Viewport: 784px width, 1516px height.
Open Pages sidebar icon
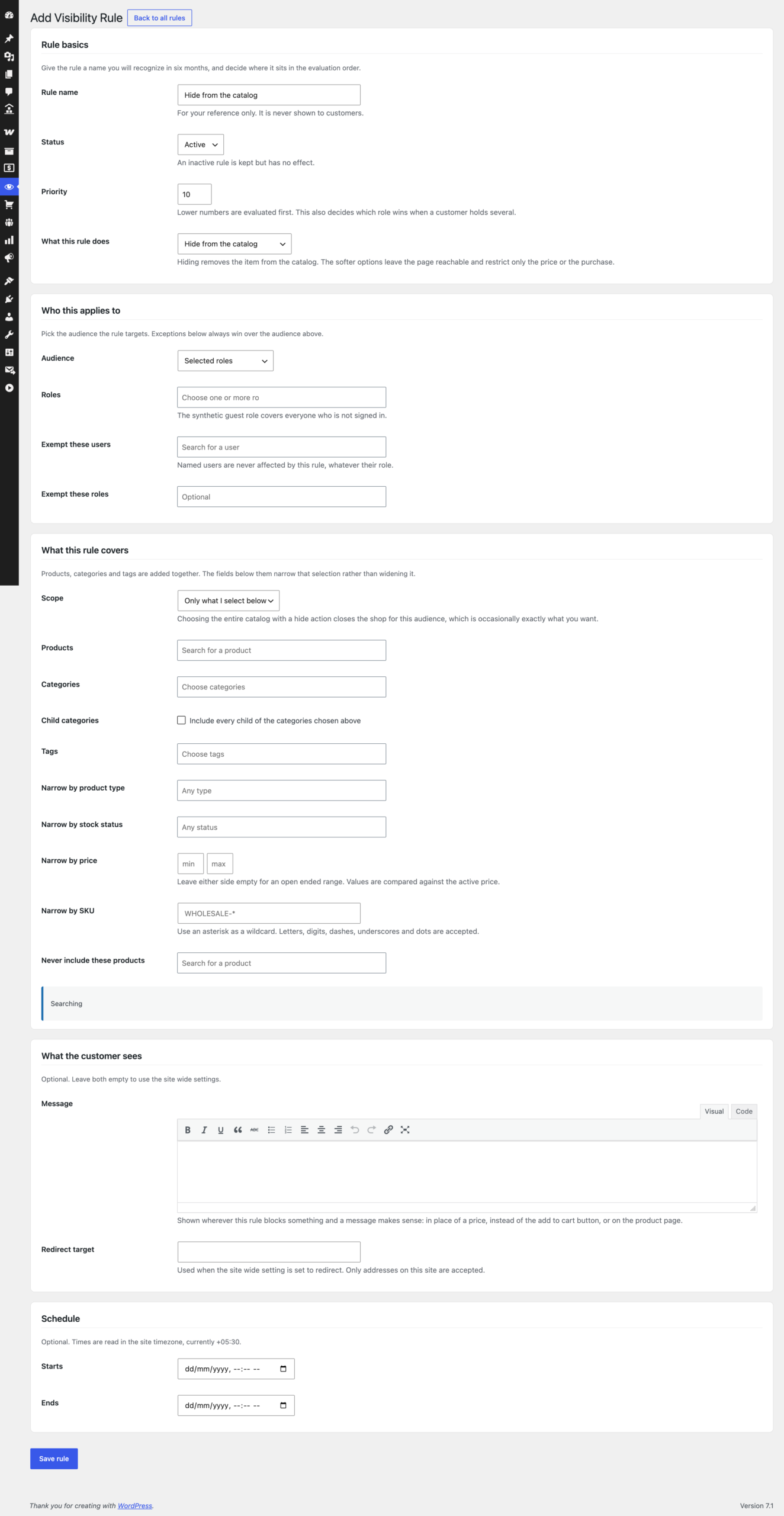tap(9, 74)
